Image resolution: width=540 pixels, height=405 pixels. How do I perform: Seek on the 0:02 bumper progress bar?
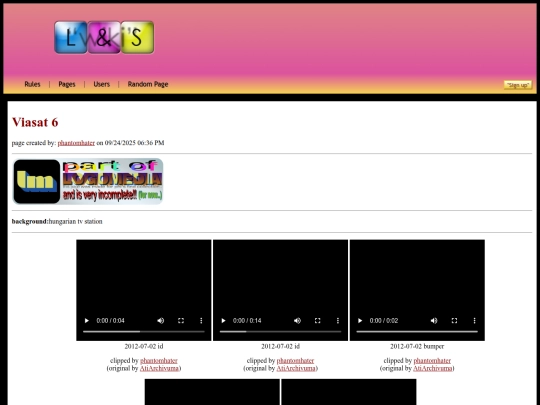pyautogui.click(x=417, y=332)
